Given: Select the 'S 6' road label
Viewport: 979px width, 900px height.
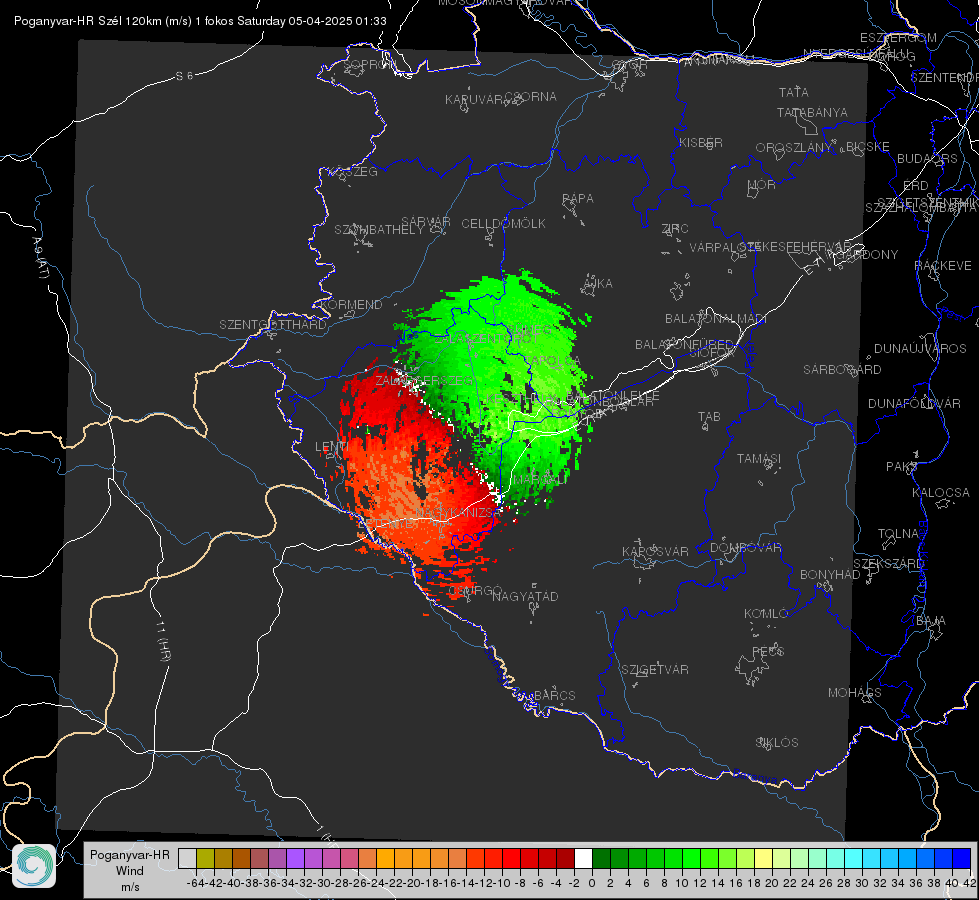Looking at the screenshot, I should (x=184, y=76).
